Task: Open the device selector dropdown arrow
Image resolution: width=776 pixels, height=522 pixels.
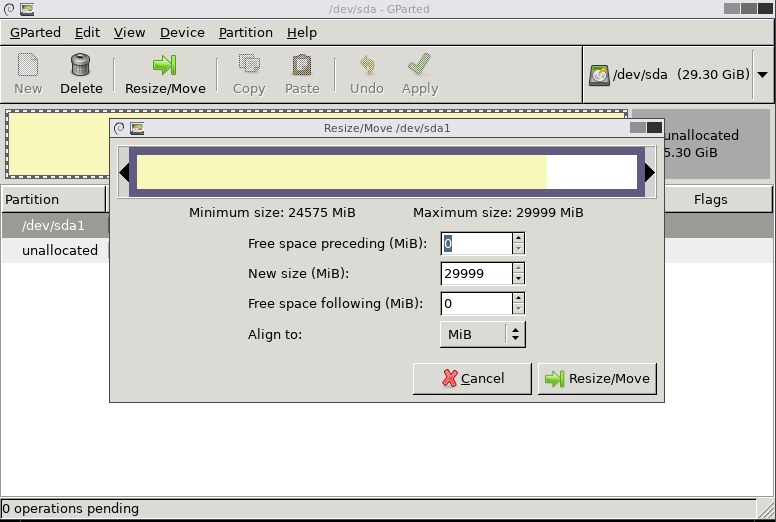Action: [763, 75]
